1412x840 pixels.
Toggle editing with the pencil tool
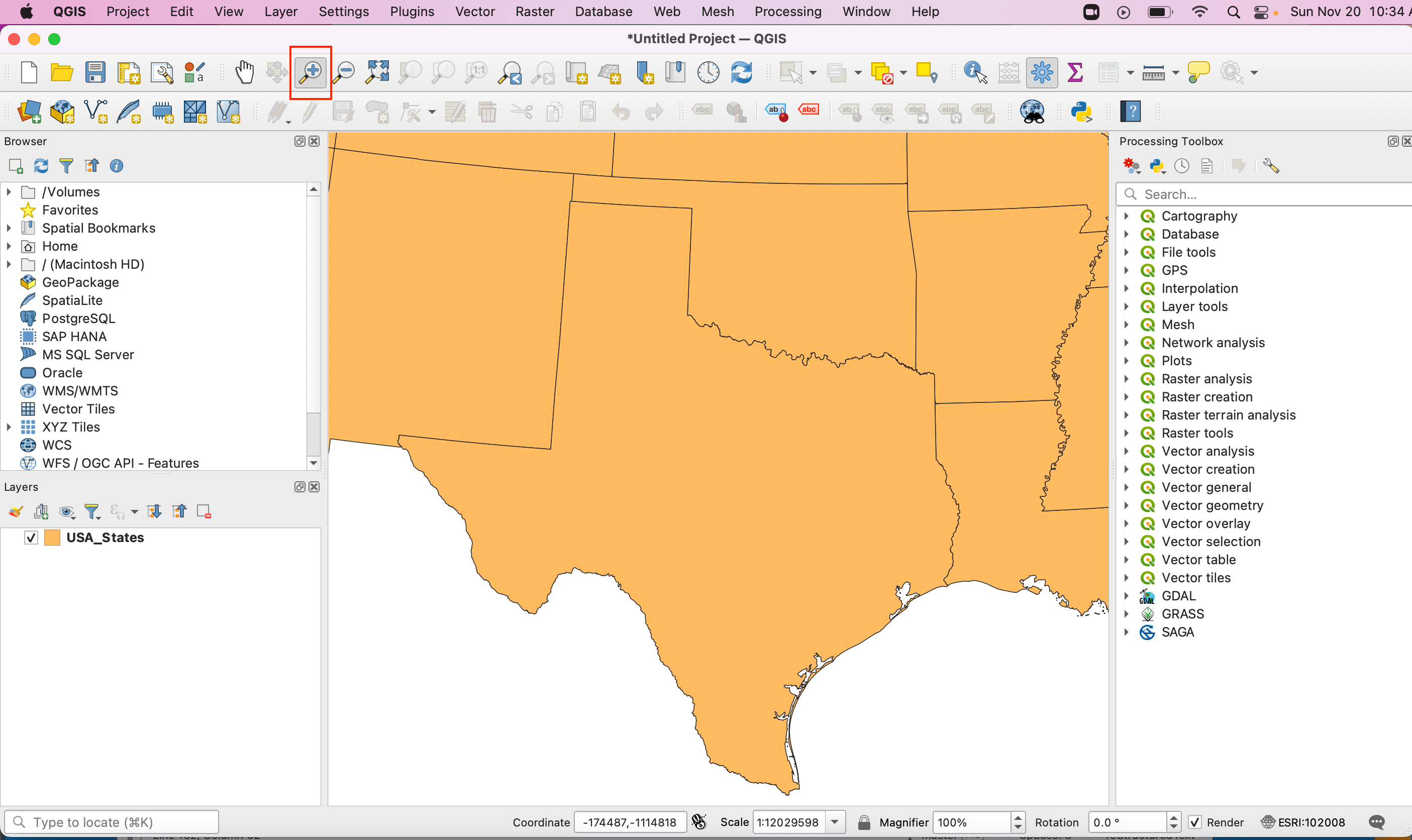(310, 112)
